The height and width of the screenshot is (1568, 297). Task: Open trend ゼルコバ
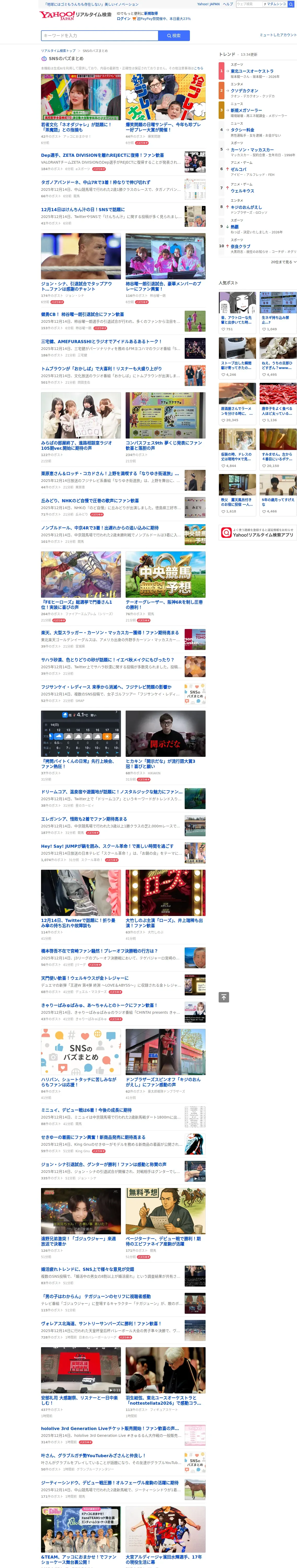tap(238, 169)
